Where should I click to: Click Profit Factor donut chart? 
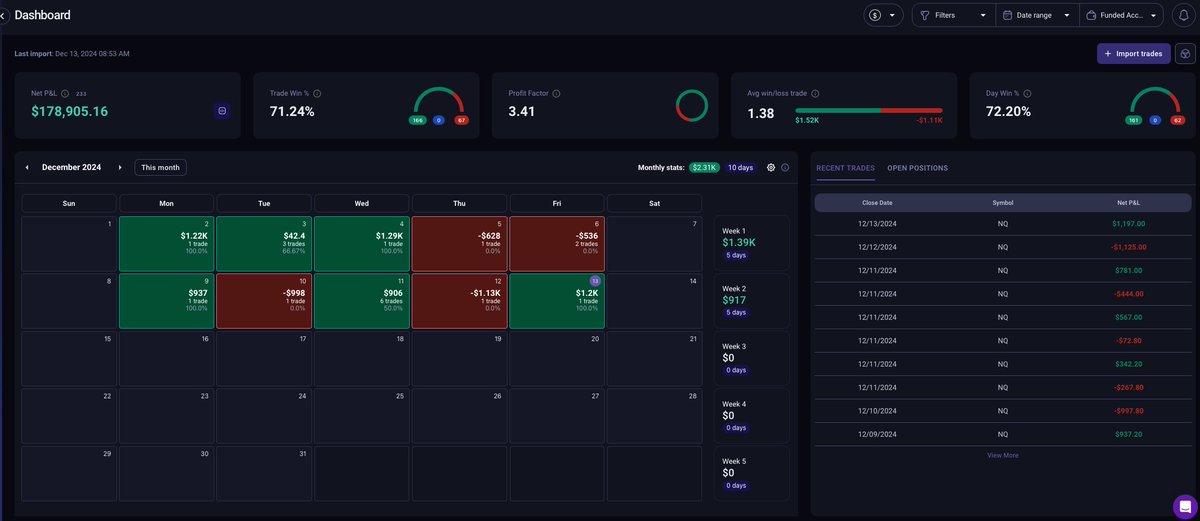pos(691,106)
